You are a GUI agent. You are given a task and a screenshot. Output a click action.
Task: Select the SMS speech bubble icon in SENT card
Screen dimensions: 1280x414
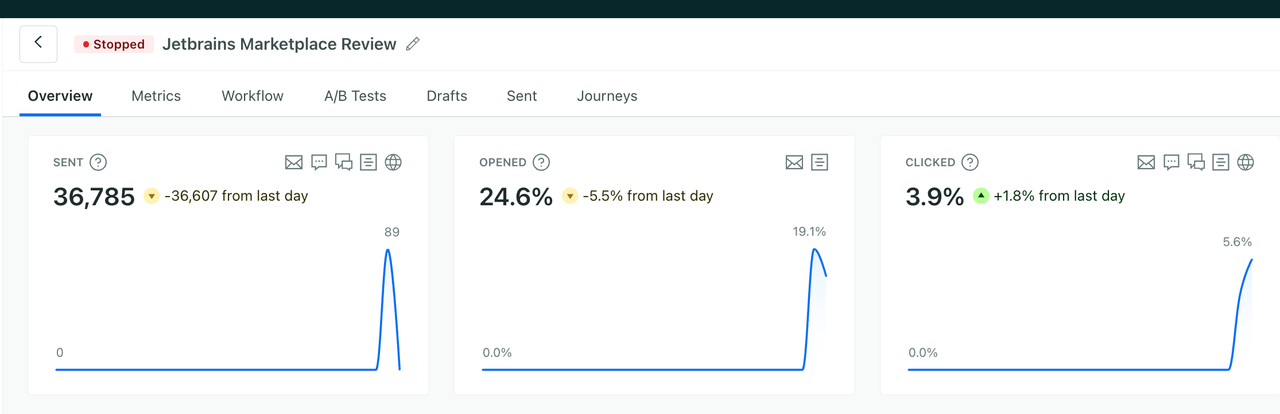pyautogui.click(x=319, y=162)
